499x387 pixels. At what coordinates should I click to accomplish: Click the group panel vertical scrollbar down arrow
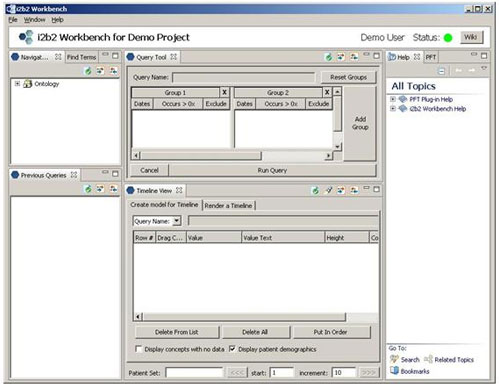[x=337, y=147]
